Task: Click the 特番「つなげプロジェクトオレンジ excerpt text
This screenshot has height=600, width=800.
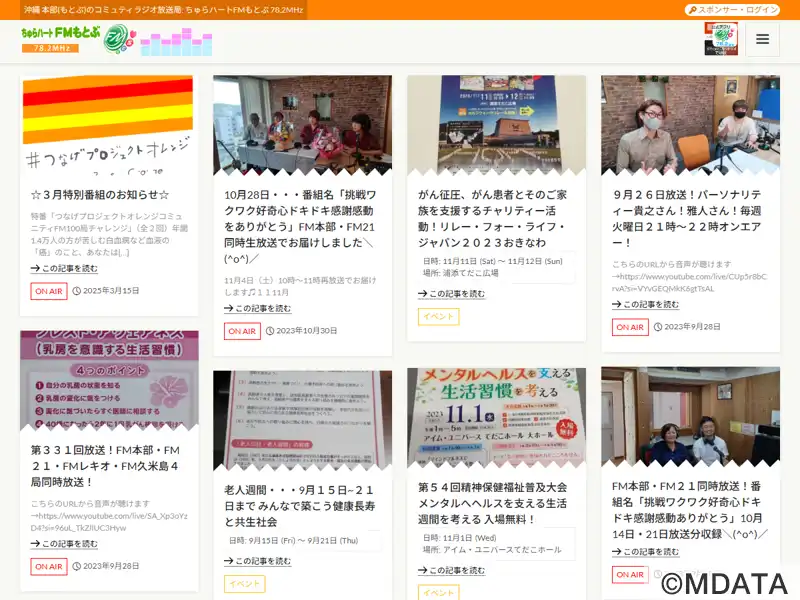Action: click(x=109, y=234)
